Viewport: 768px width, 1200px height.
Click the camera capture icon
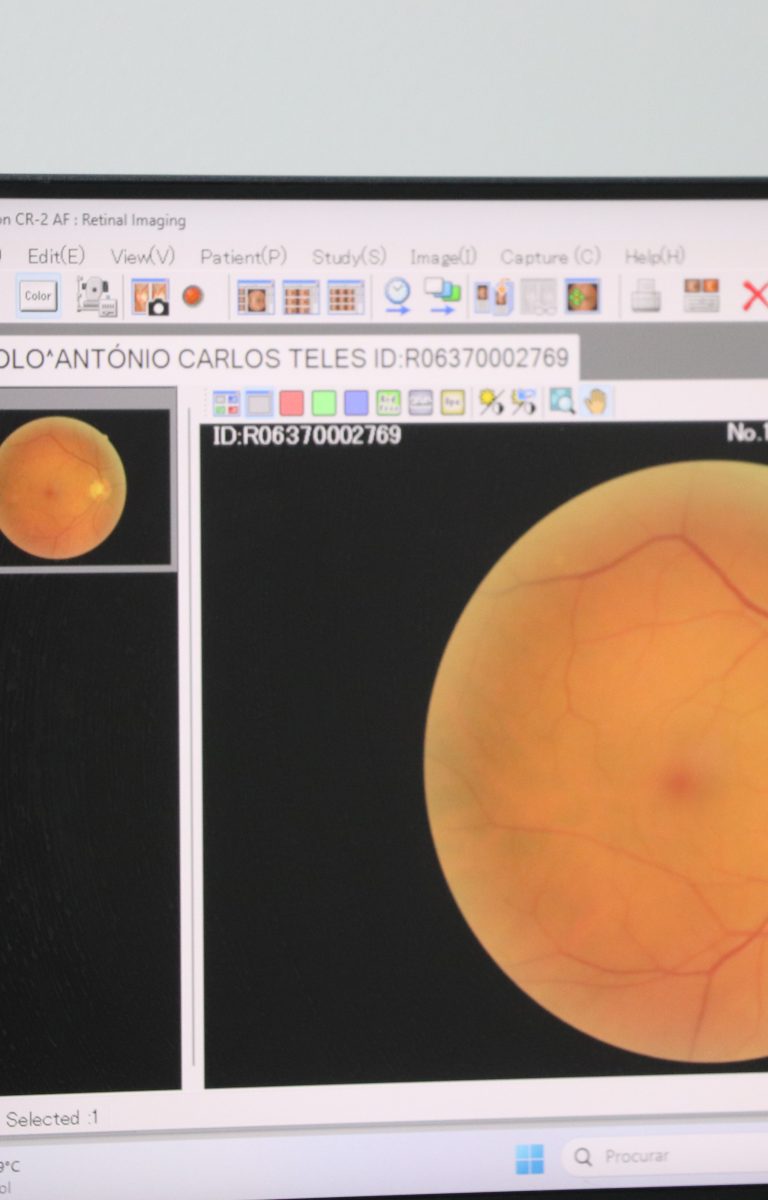[150, 297]
